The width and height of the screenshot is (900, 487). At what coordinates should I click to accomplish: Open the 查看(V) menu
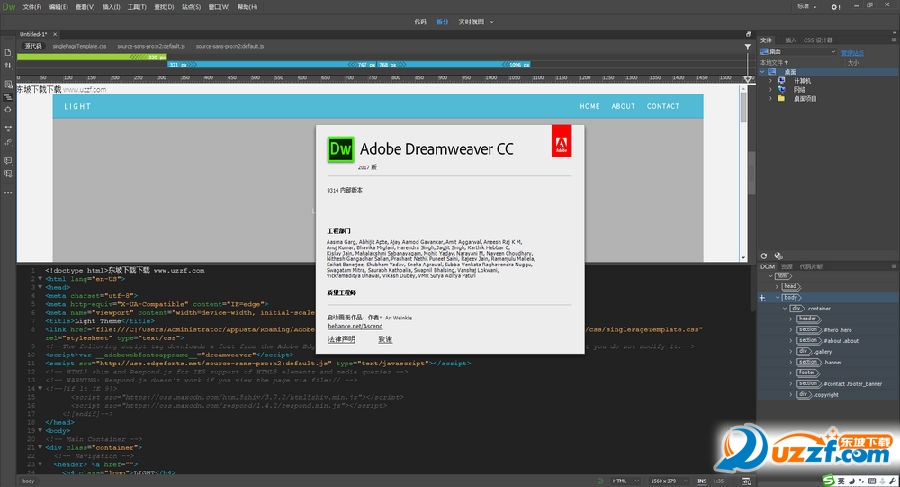coord(84,7)
